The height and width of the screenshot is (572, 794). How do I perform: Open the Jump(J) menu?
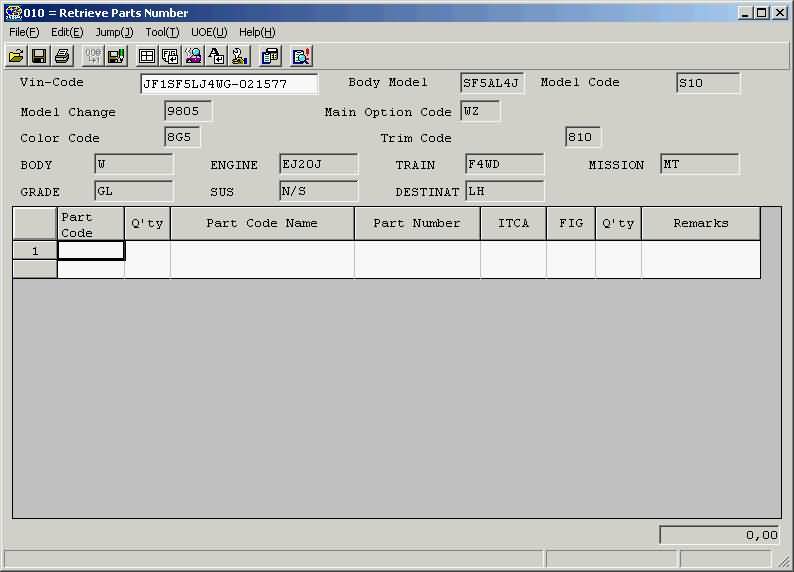tap(114, 32)
